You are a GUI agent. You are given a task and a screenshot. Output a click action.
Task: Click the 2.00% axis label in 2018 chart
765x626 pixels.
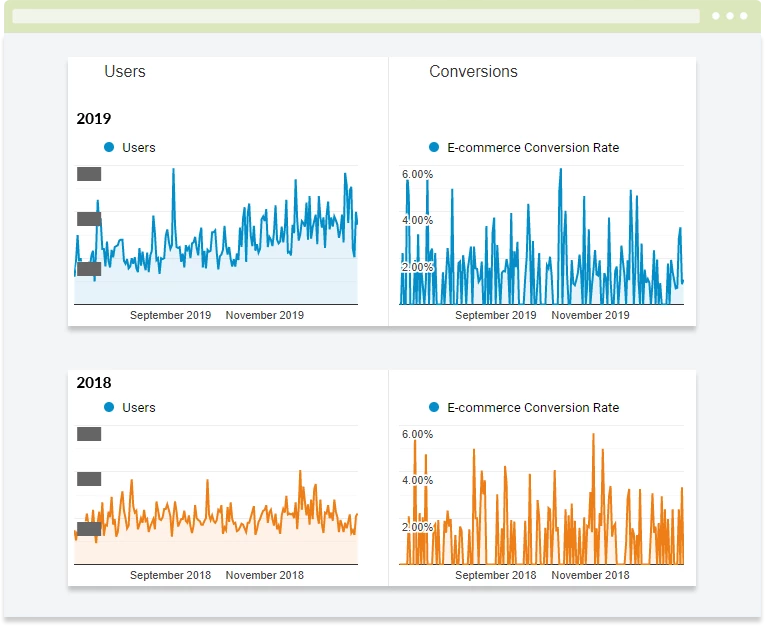[417, 527]
